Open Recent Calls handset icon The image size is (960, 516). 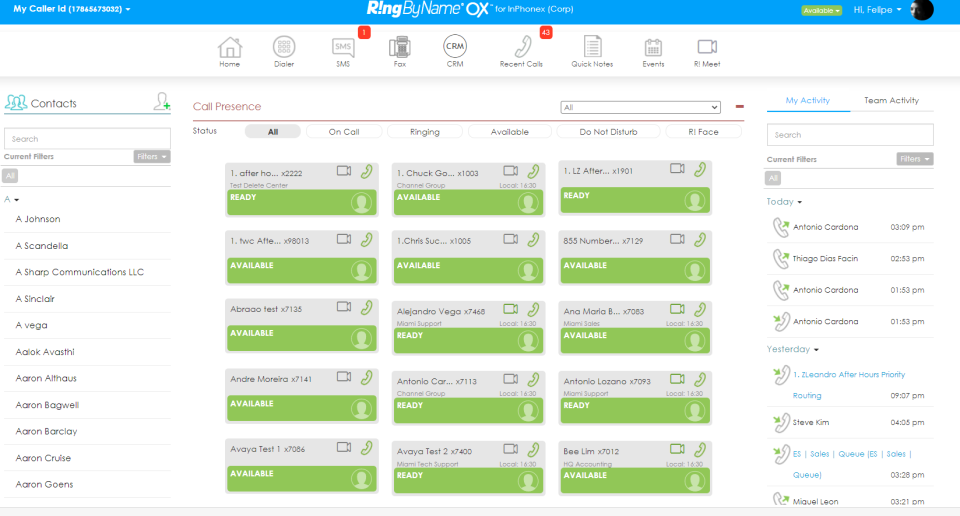click(522, 47)
